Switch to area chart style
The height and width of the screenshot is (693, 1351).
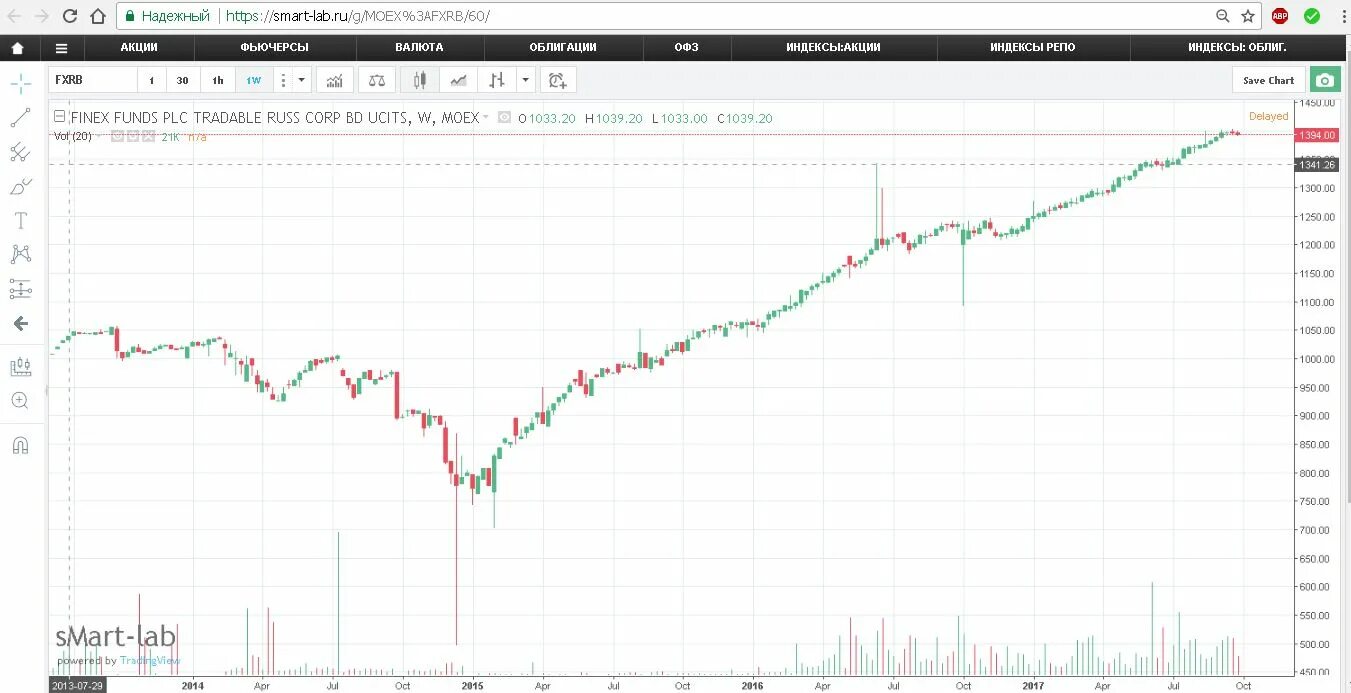pos(458,80)
